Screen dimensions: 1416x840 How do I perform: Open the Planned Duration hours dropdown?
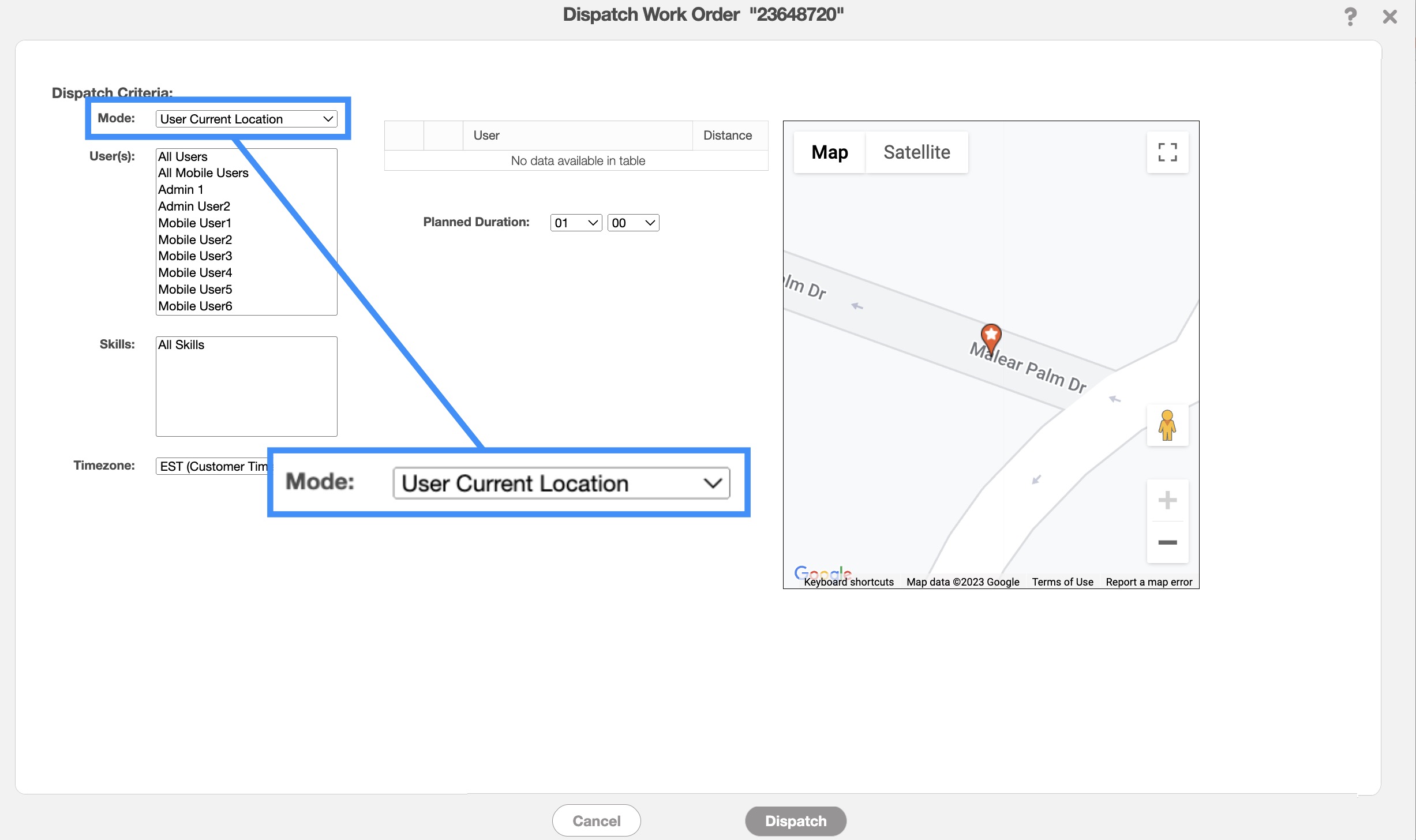(575, 223)
